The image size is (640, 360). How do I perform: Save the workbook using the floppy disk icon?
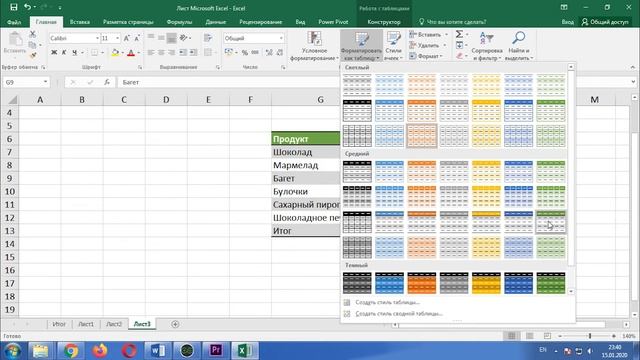[x=13, y=7]
